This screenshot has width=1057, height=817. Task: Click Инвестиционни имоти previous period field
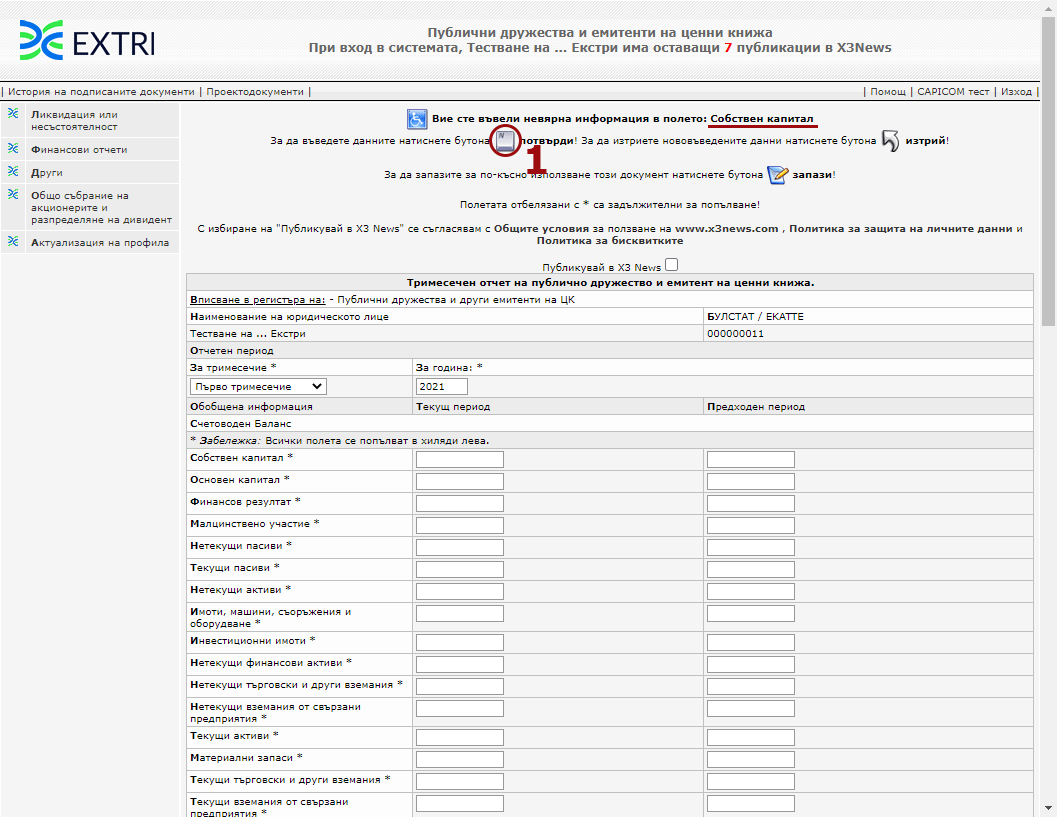point(751,642)
